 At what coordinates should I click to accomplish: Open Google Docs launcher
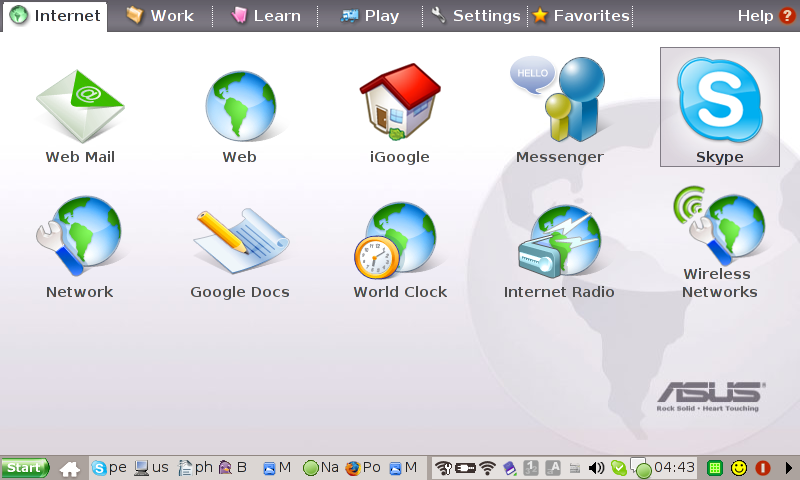click(240, 252)
